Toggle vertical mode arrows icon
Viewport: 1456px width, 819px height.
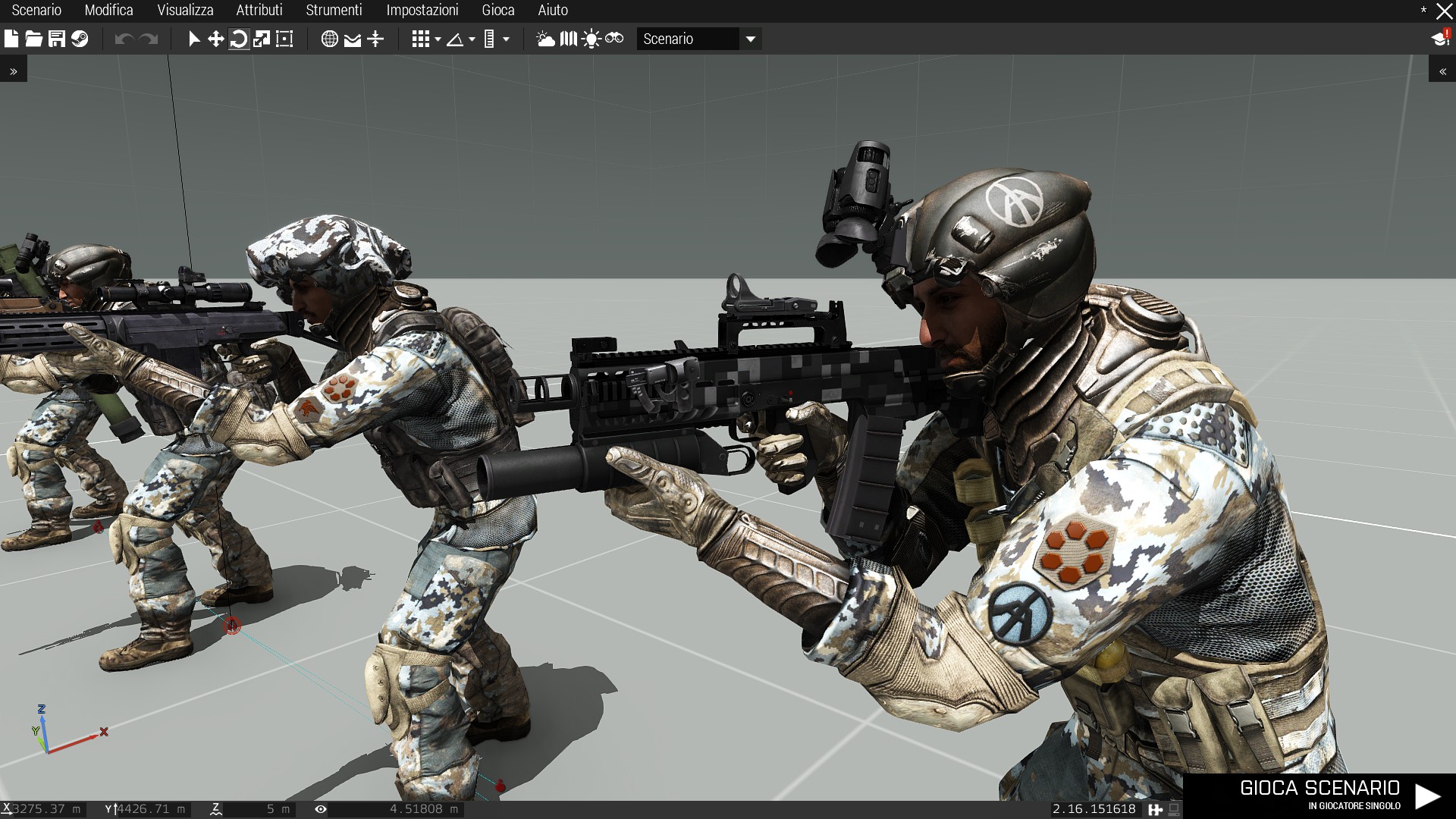(375, 39)
